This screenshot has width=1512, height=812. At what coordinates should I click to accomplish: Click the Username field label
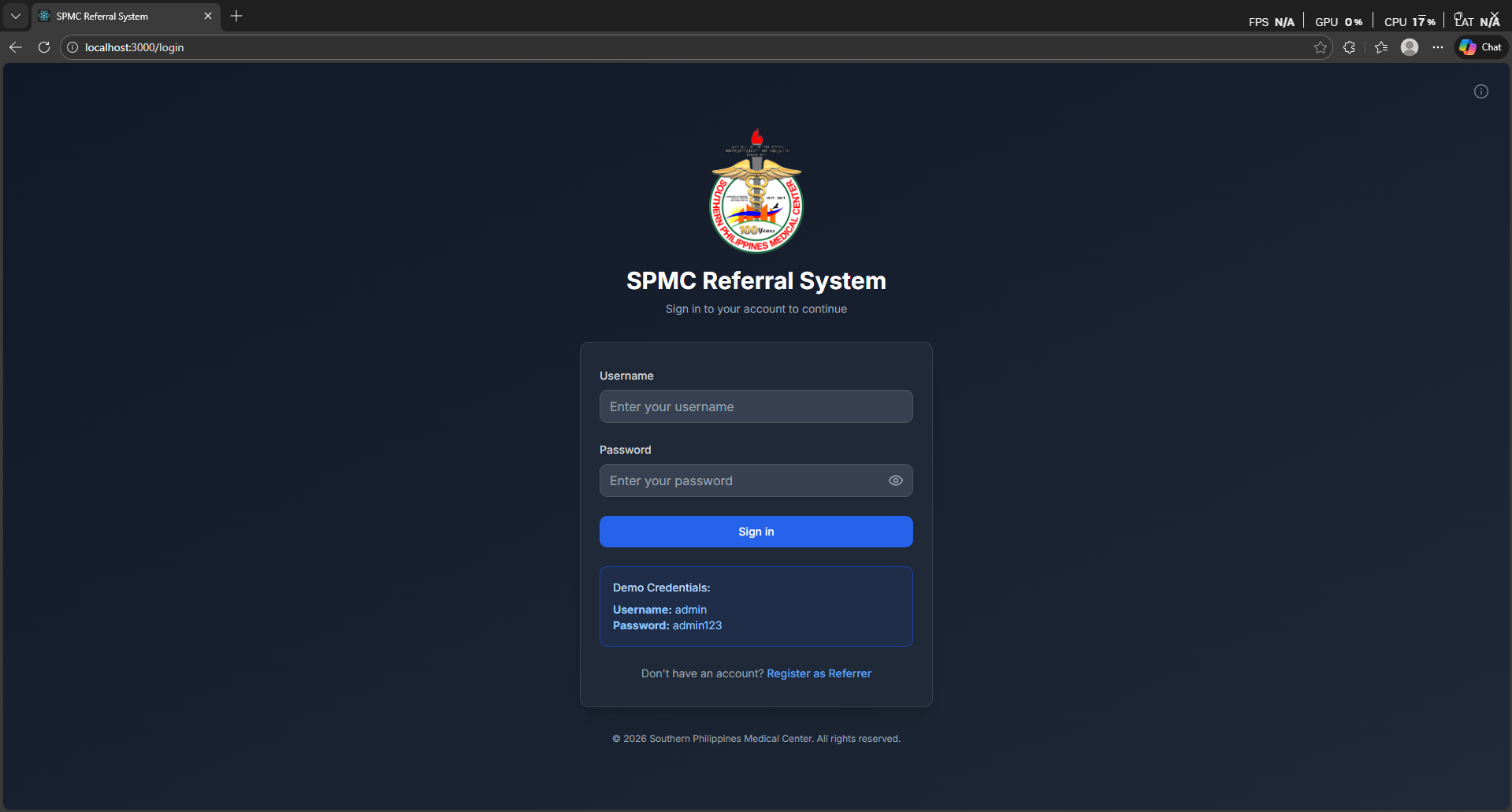coord(626,376)
